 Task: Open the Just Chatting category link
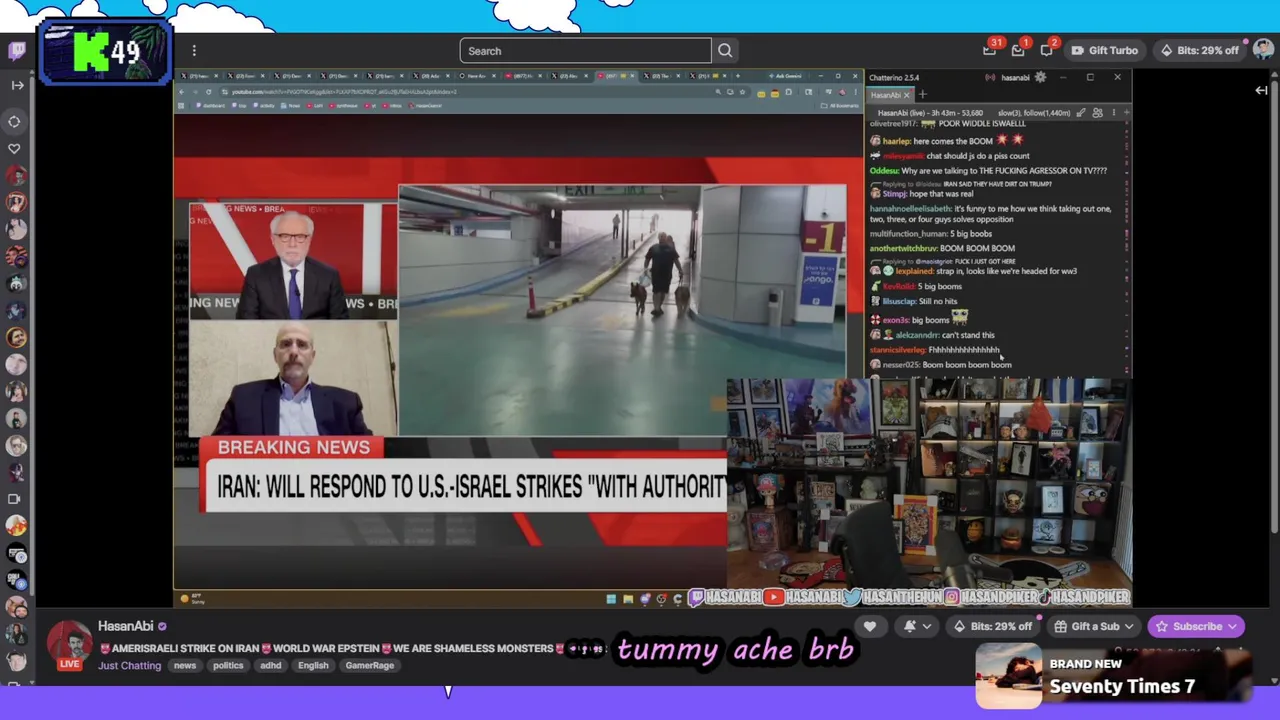[x=129, y=665]
